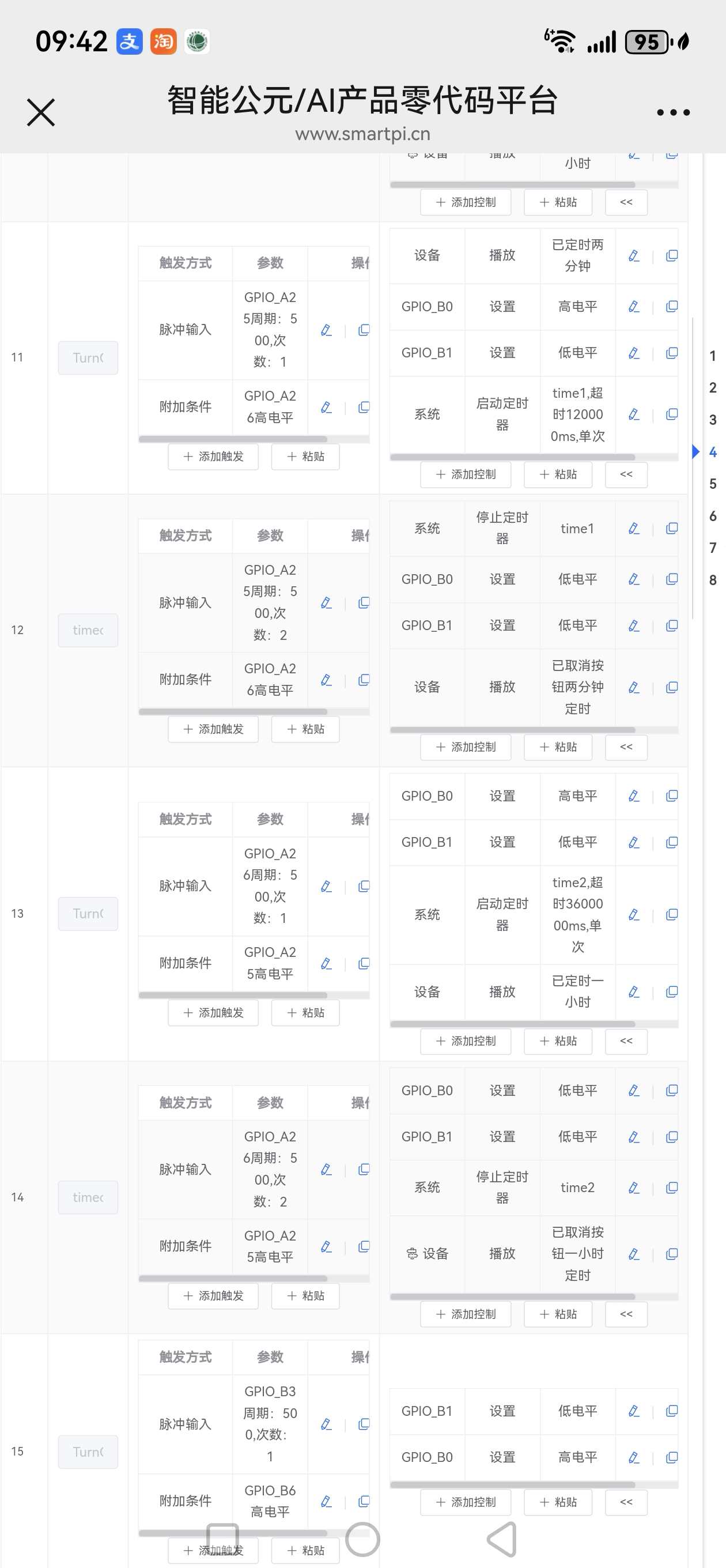Copy row 15 附加条件 GPIO_B6 entry
The image size is (726, 1568).
coord(364,1501)
